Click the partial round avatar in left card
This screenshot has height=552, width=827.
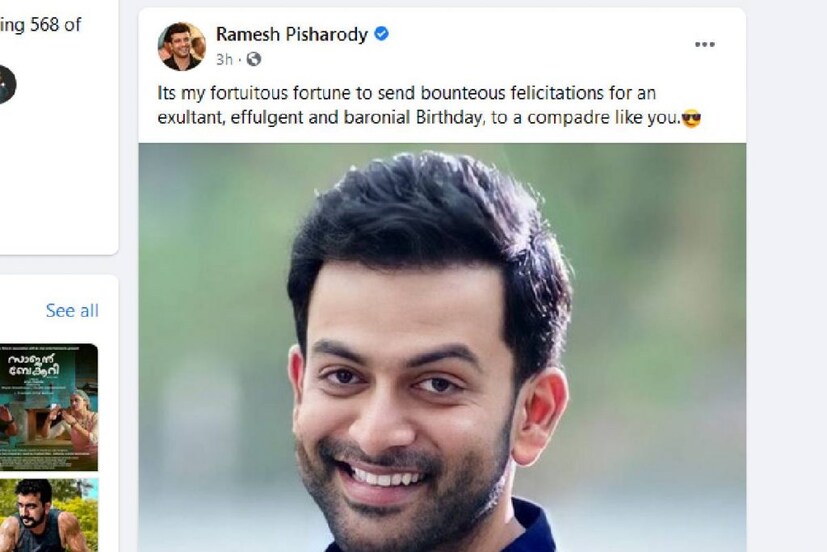6,84
